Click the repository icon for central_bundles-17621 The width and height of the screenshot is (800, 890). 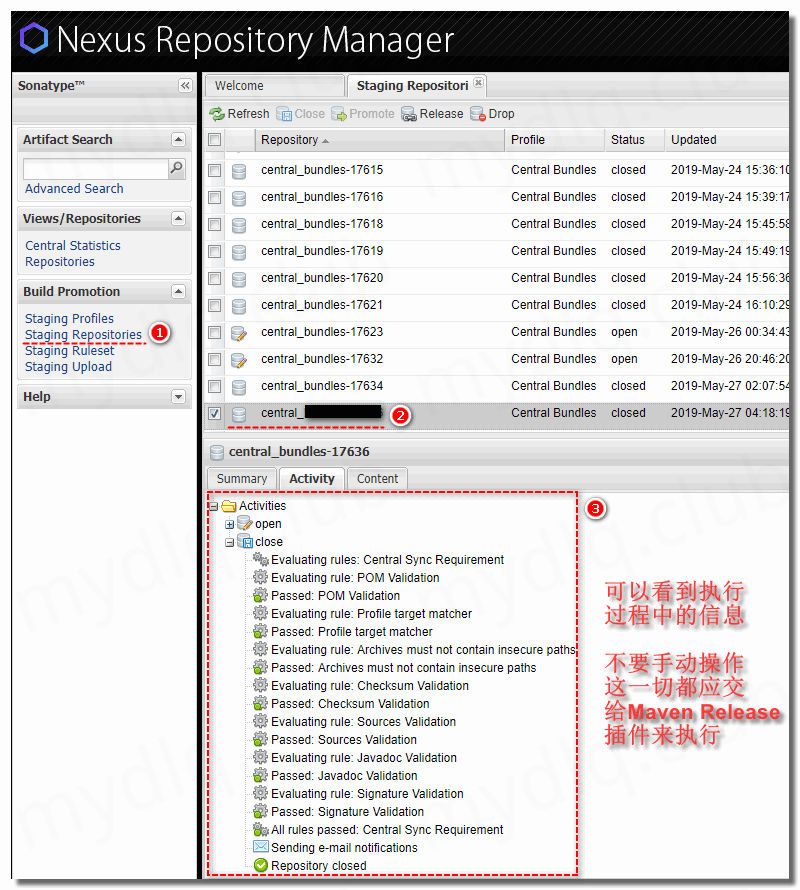tap(239, 306)
